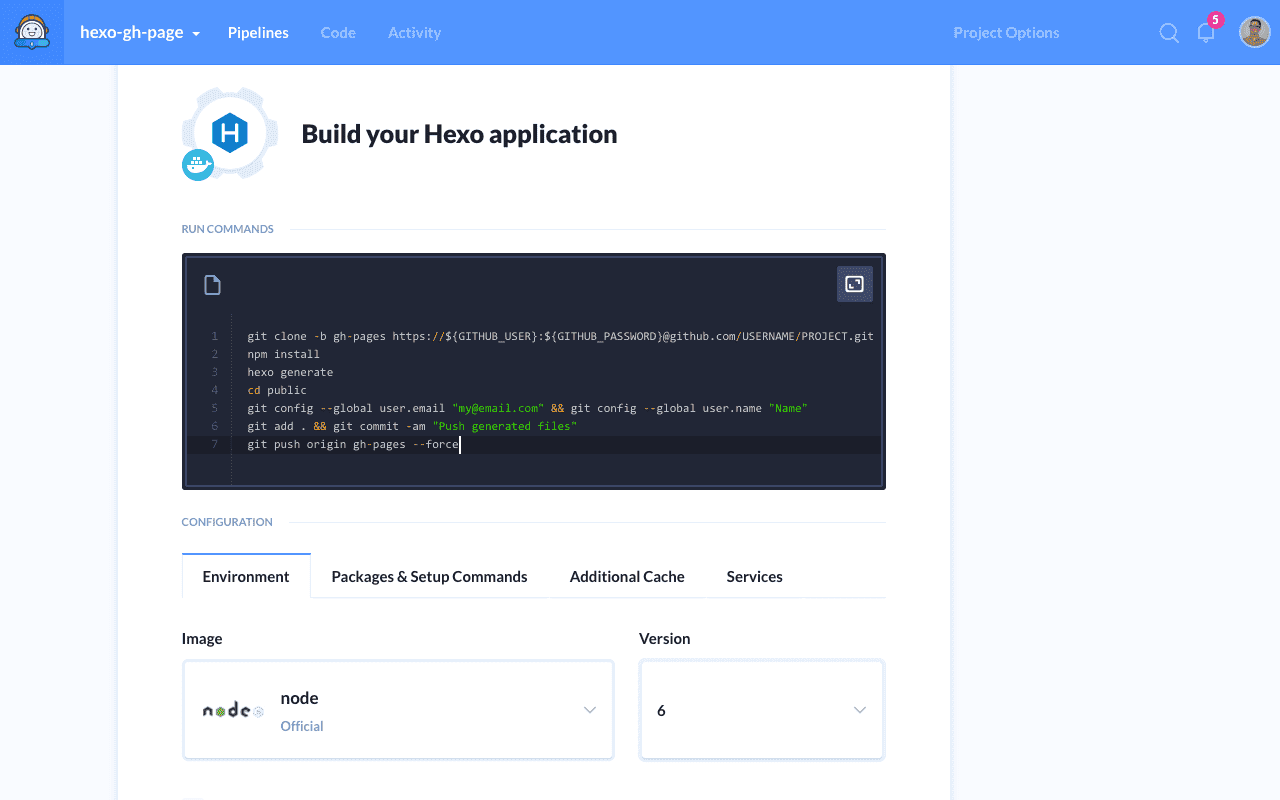The height and width of the screenshot is (800, 1280).
Task: Open the Code section
Action: tap(338, 32)
